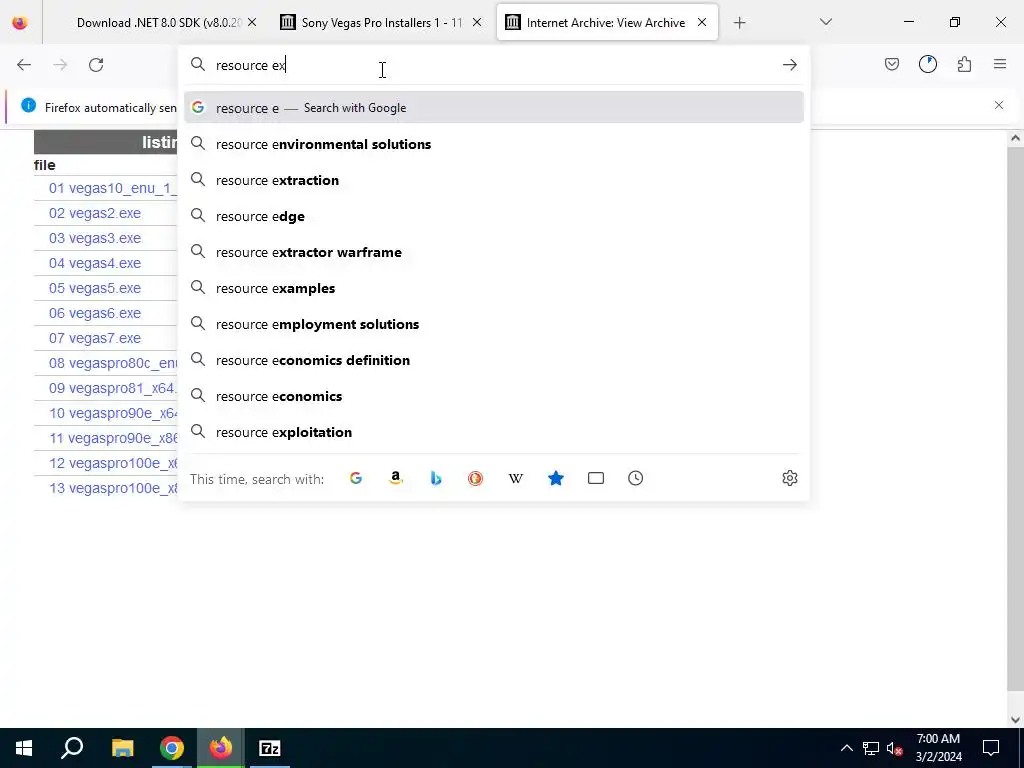1024x768 pixels.
Task: Open 09 vegaspro81_x64 file link
Action: [112, 388]
